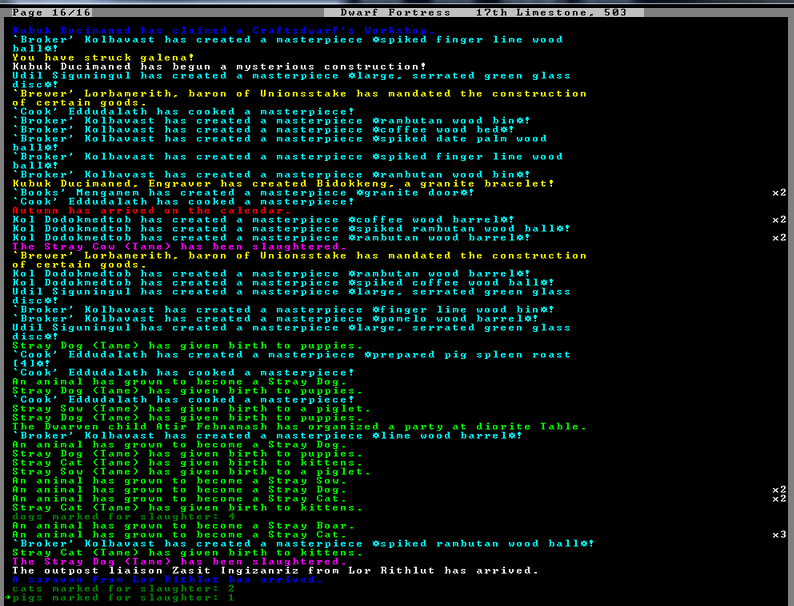Select Kol Dodokmedtob's 'coffee wood barrel' announcement
This screenshot has height=606, width=794.
click(x=263, y=220)
